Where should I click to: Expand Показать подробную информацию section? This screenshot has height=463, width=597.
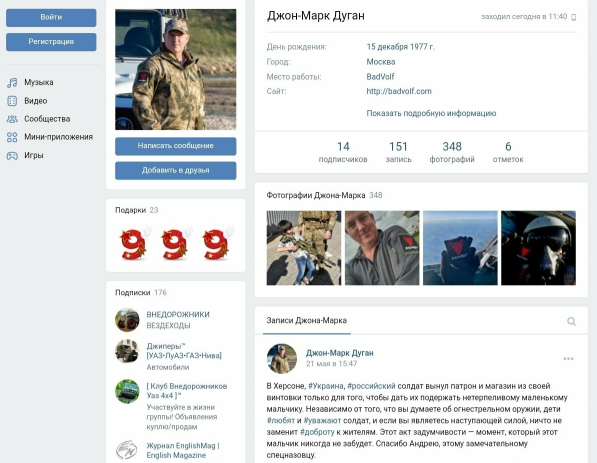[x=431, y=113]
